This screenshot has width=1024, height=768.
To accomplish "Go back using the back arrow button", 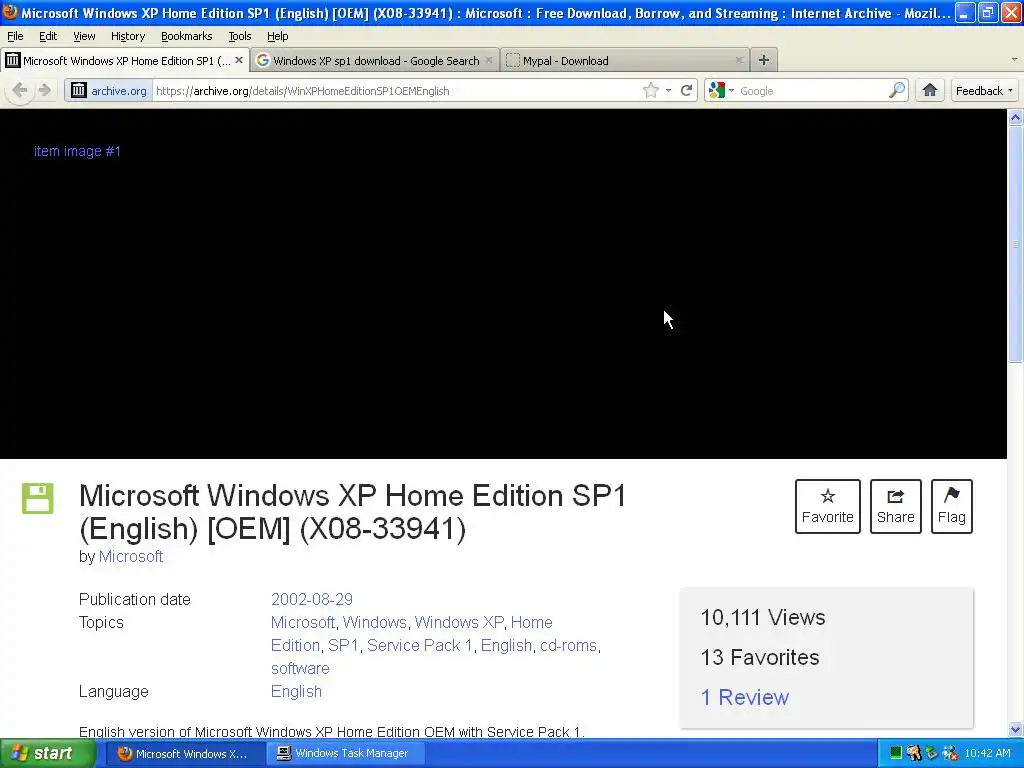I will pos(20,90).
